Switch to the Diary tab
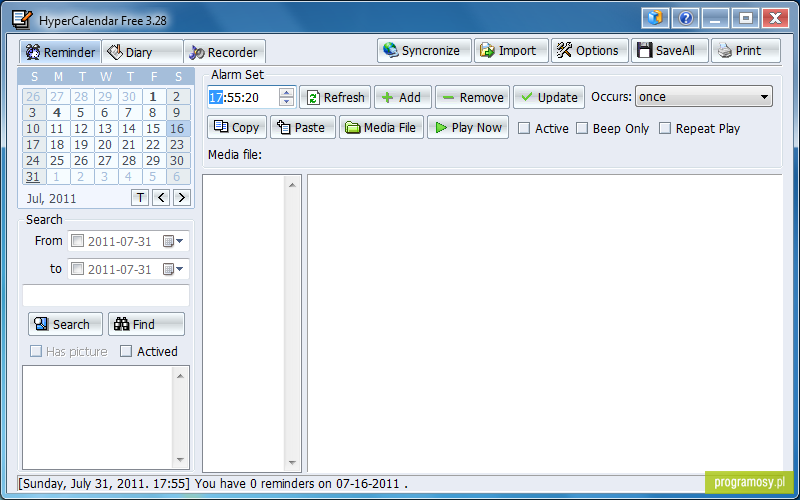Screen dimensions: 800x500 [142, 52]
